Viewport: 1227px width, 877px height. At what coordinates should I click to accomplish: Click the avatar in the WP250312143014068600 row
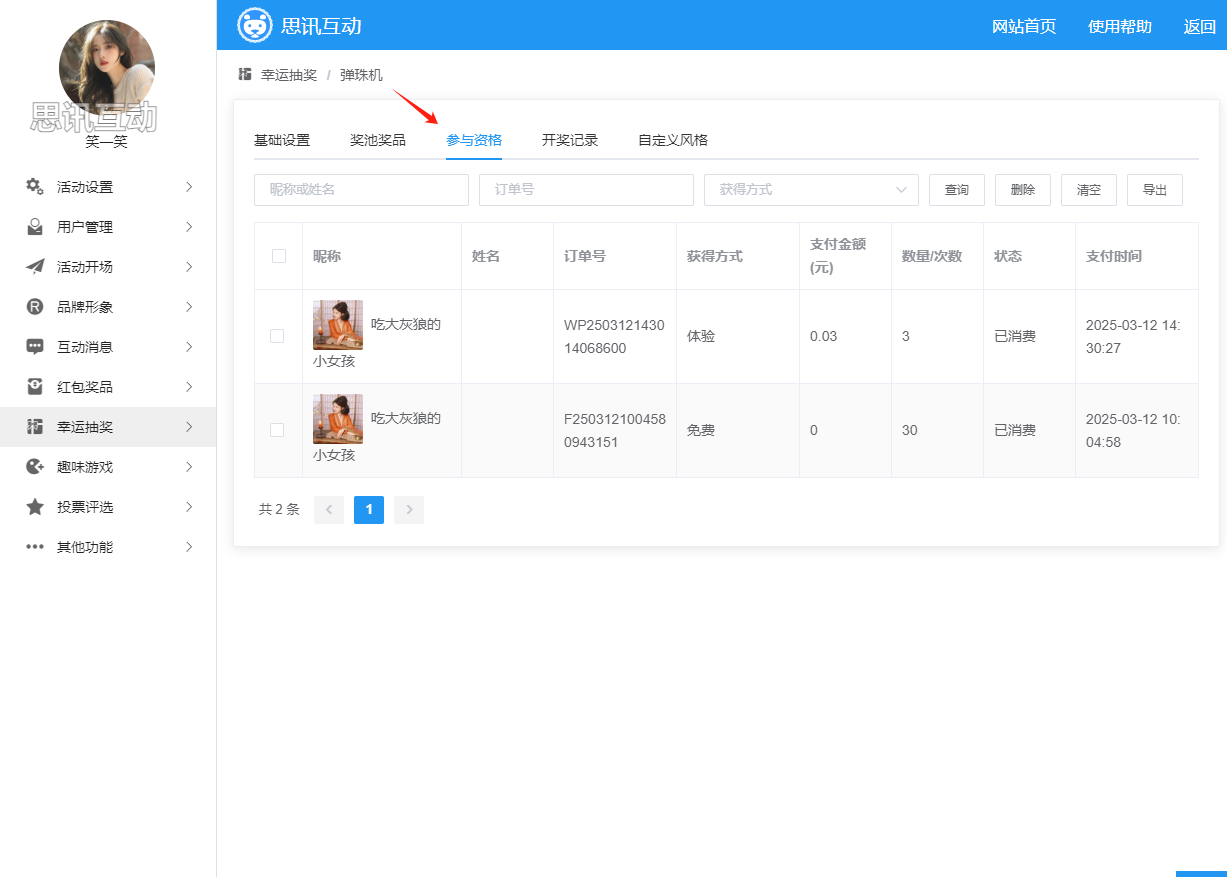(338, 325)
